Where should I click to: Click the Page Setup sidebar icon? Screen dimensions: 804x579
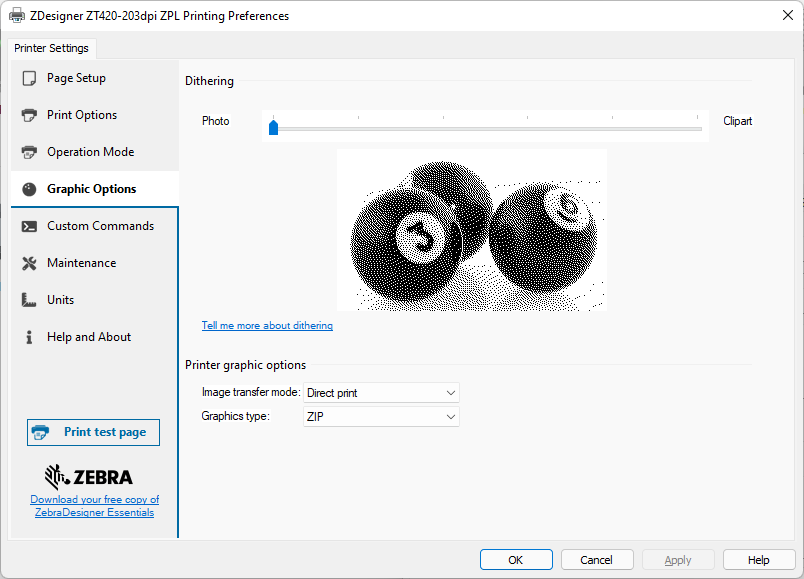[29, 78]
